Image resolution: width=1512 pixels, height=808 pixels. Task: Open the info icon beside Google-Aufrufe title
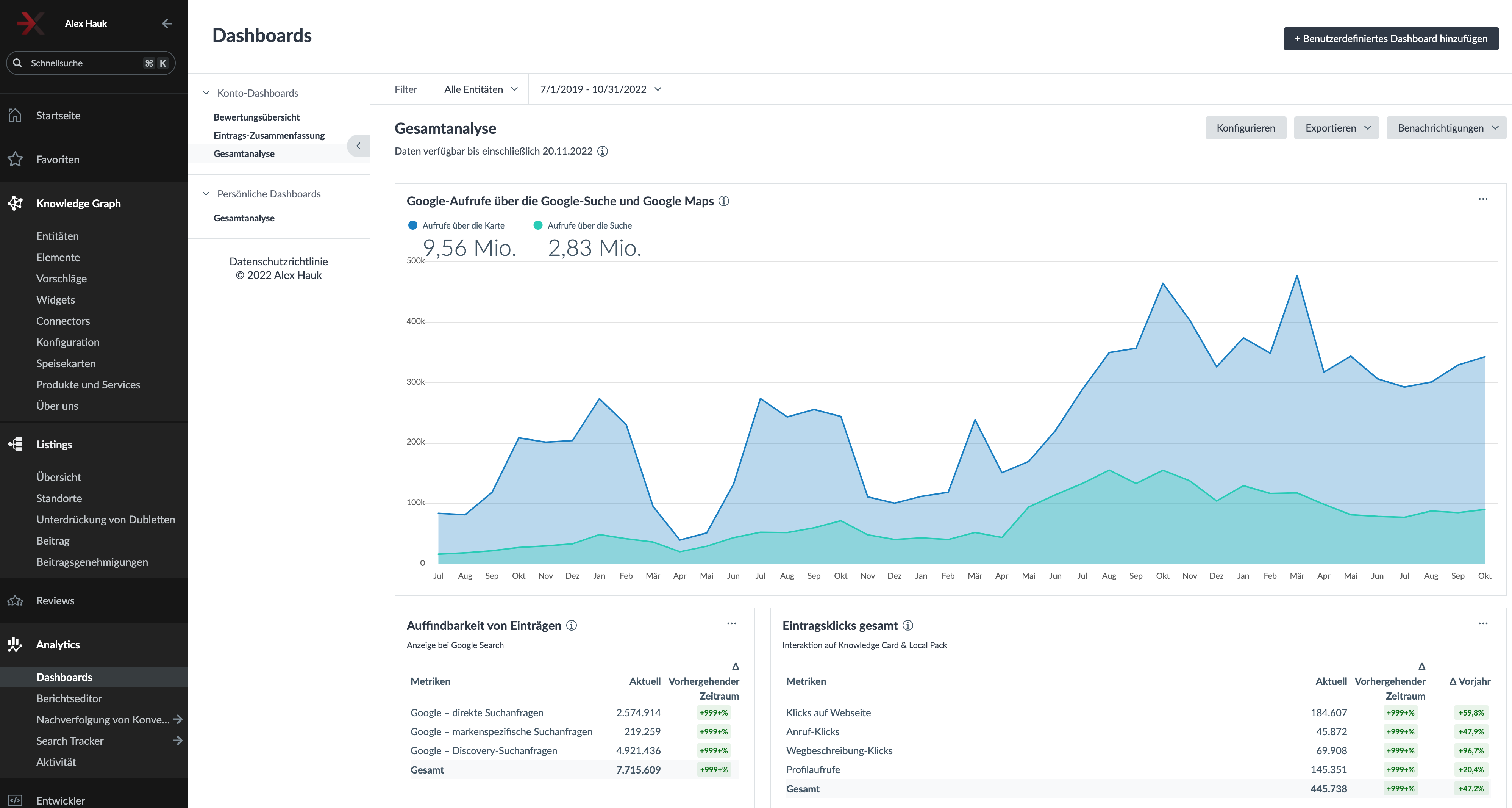coord(724,201)
